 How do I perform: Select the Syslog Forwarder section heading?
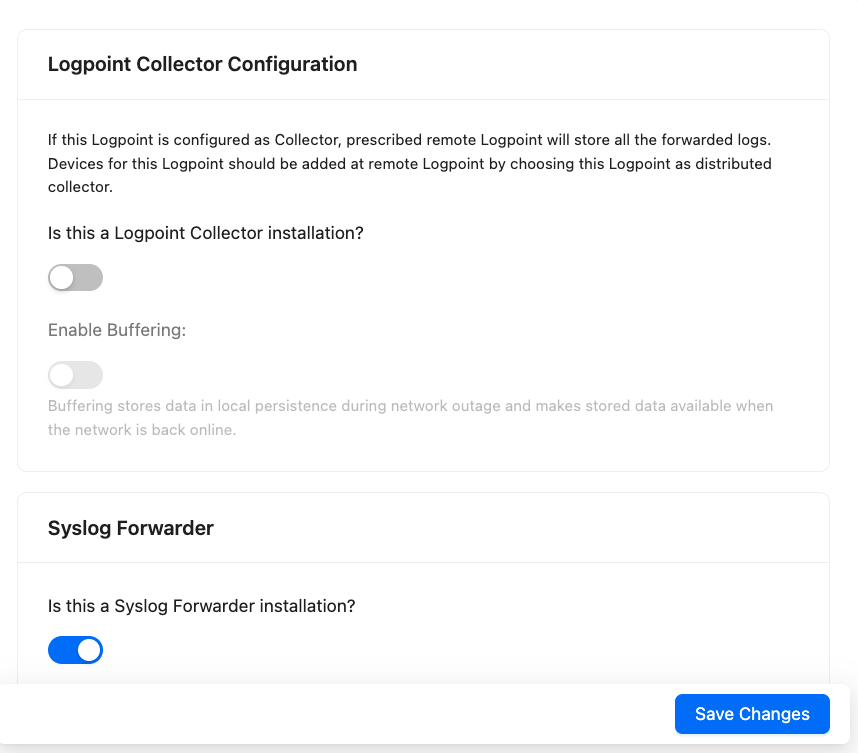click(x=130, y=527)
